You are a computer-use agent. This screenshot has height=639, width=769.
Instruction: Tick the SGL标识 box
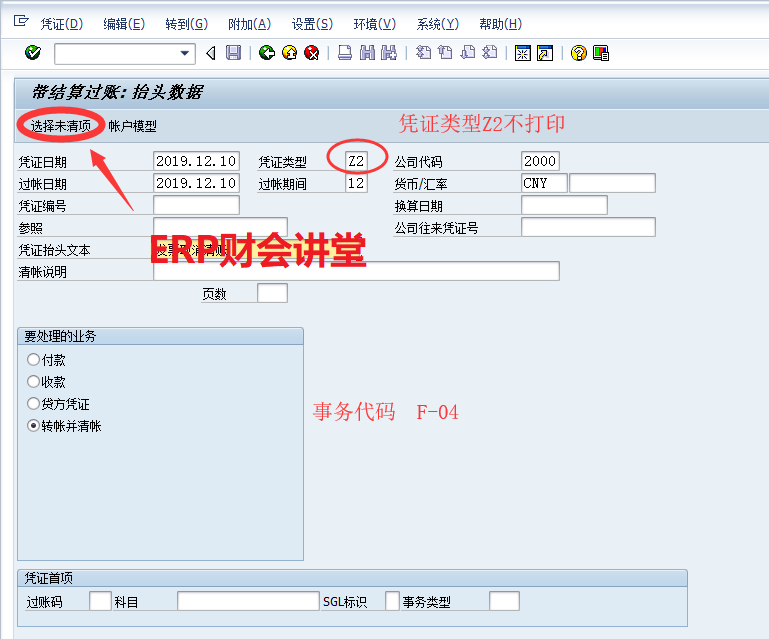pos(392,601)
